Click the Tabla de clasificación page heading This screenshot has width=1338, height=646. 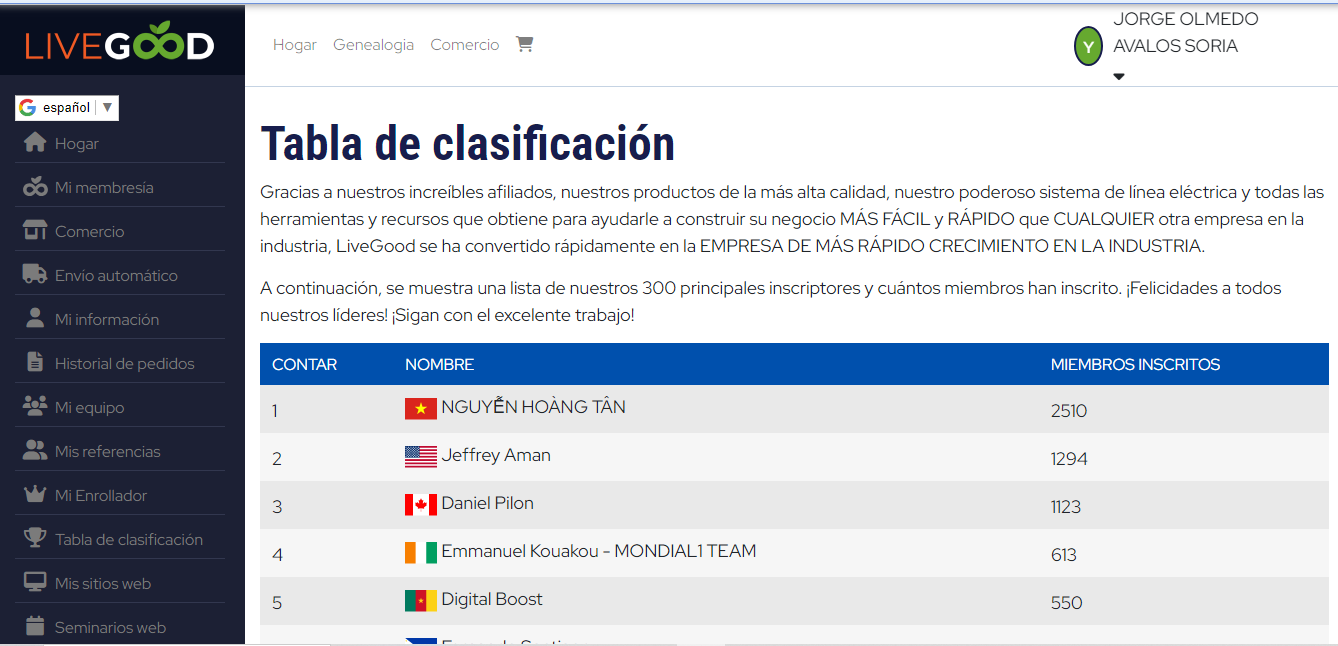coord(467,144)
